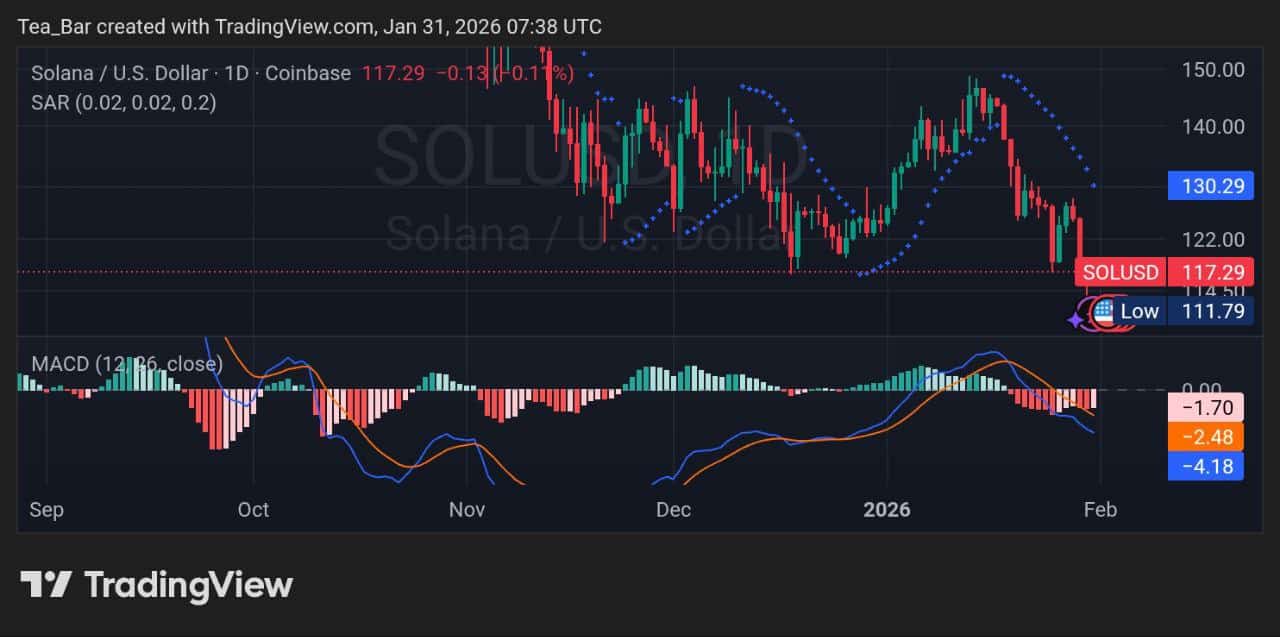Image resolution: width=1280 pixels, height=637 pixels.
Task: Select the Feb label on time axis
Action: click(x=1101, y=510)
